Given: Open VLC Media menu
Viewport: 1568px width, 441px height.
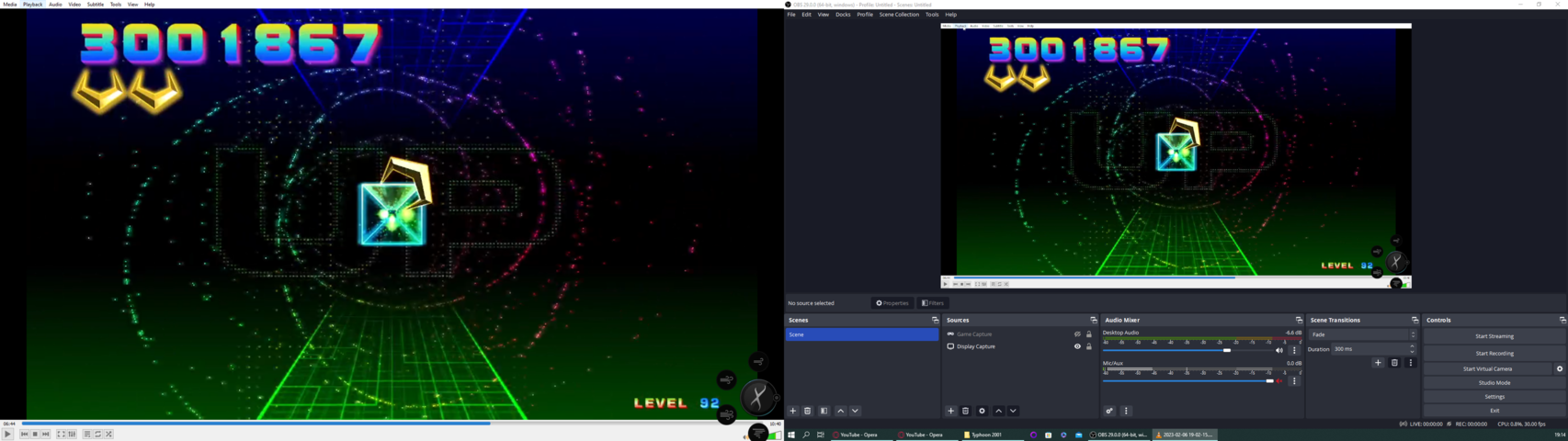Looking at the screenshot, I should pos(10,5).
